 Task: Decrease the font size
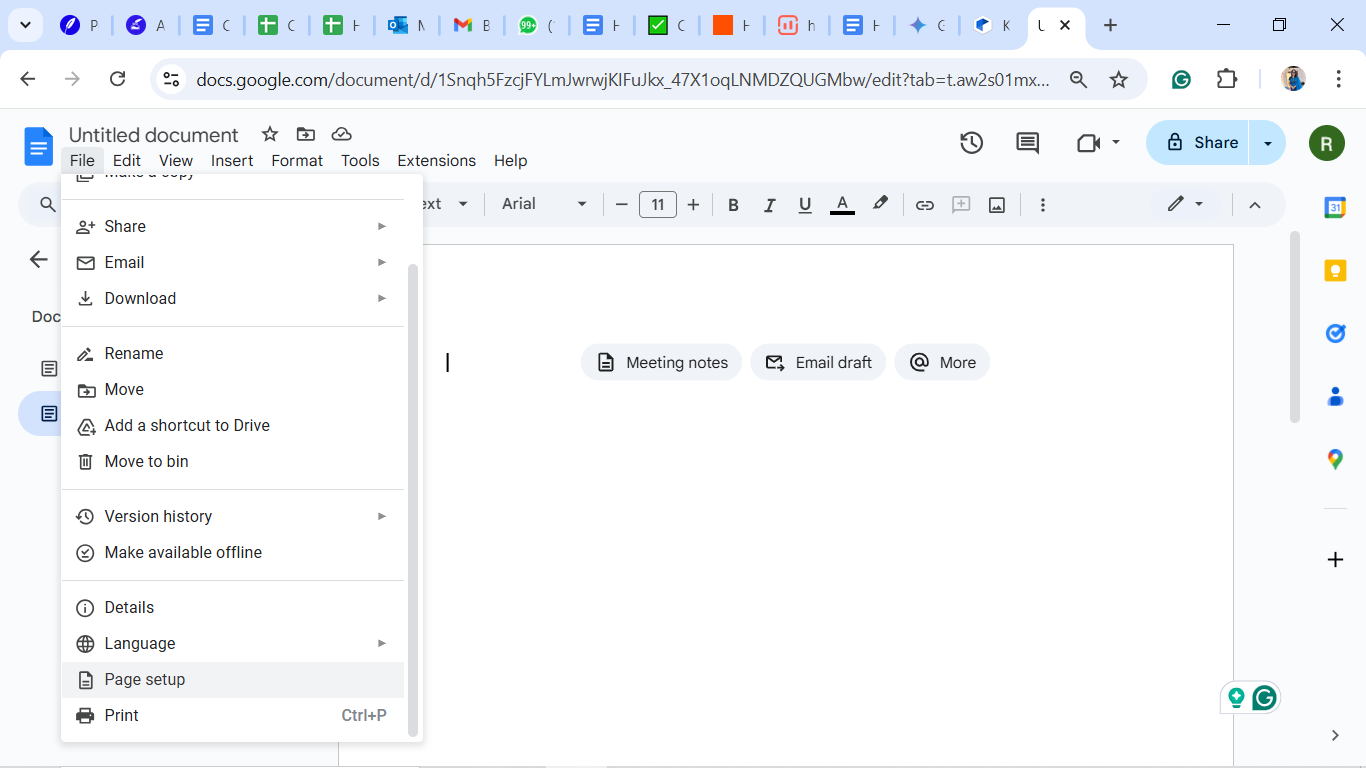click(x=621, y=205)
